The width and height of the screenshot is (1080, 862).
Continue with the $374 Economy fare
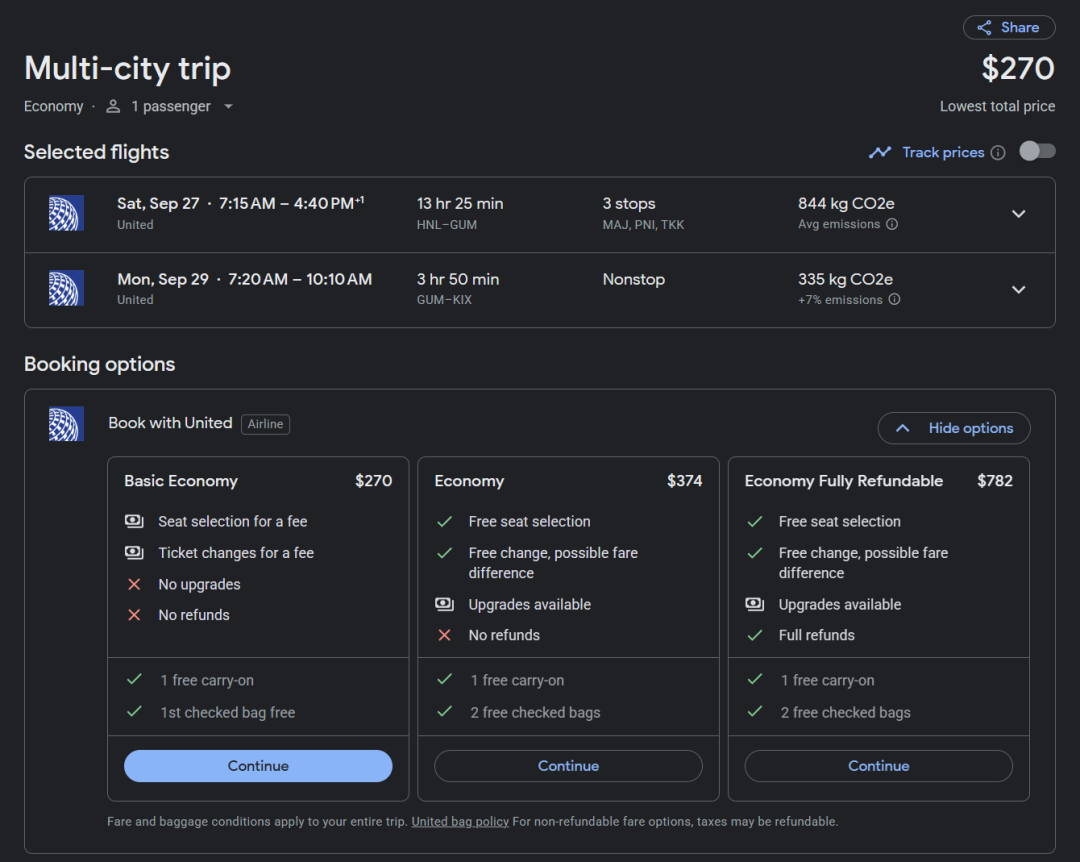(x=568, y=766)
